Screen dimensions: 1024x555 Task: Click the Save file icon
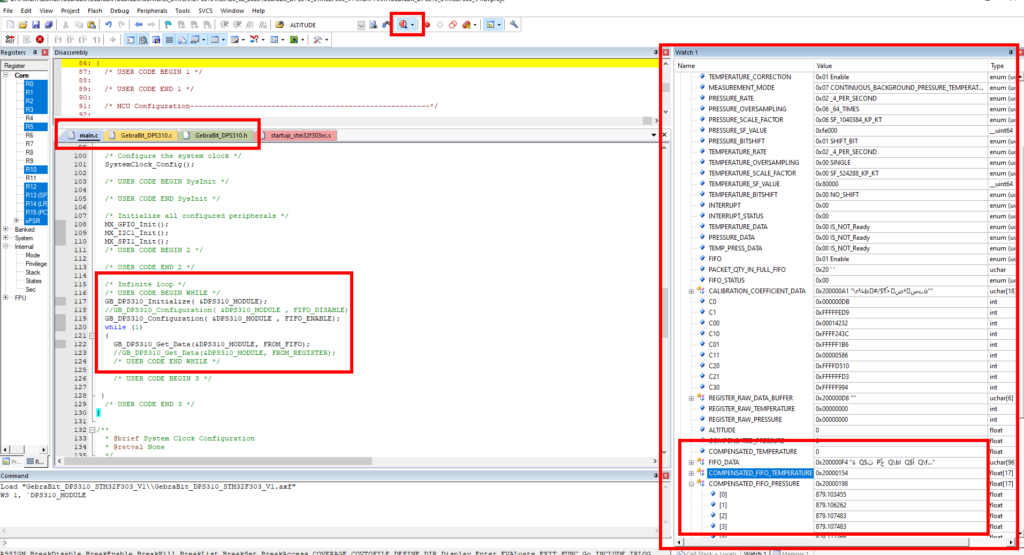(36, 25)
